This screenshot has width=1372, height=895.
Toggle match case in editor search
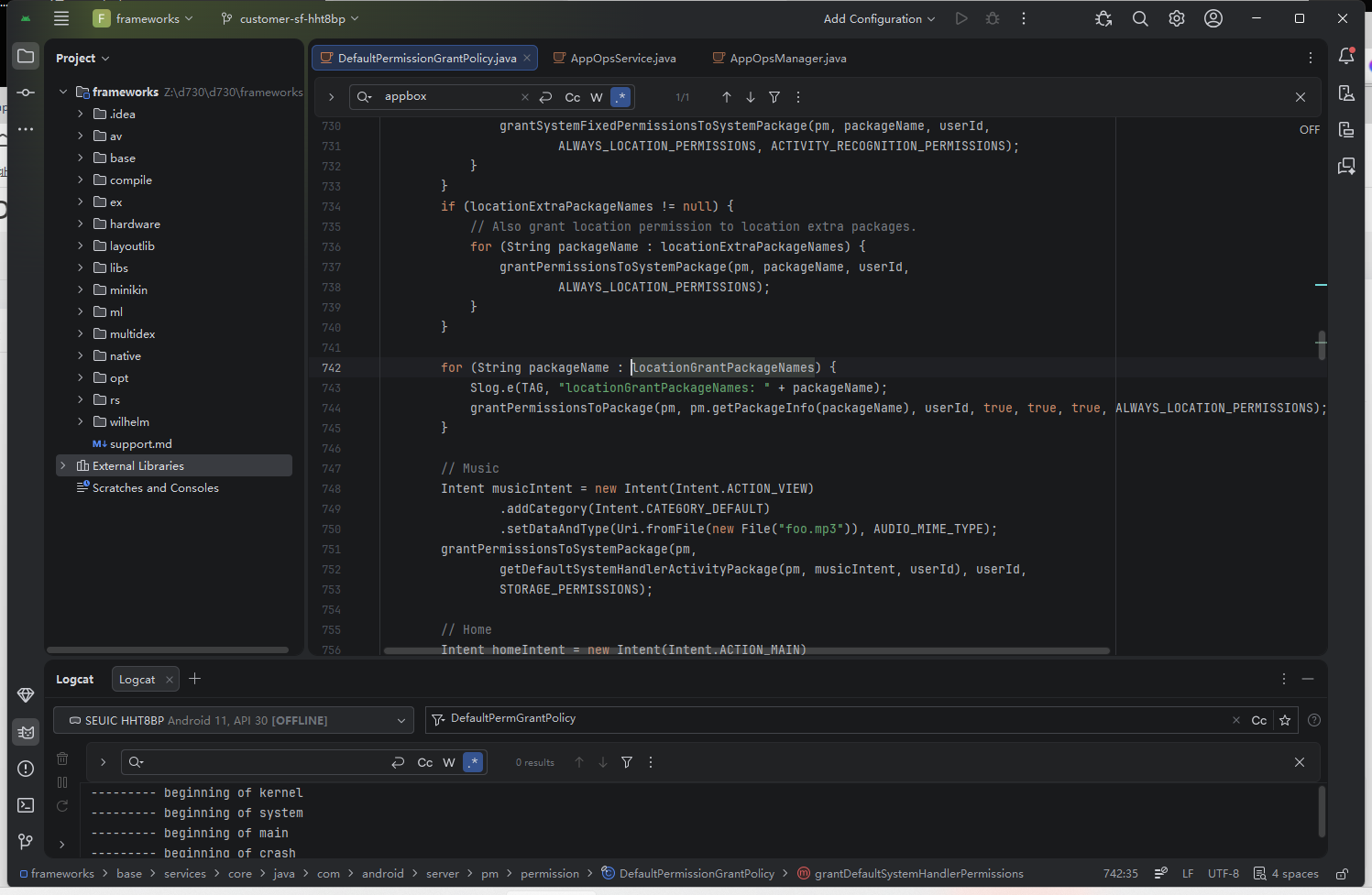pyautogui.click(x=573, y=97)
